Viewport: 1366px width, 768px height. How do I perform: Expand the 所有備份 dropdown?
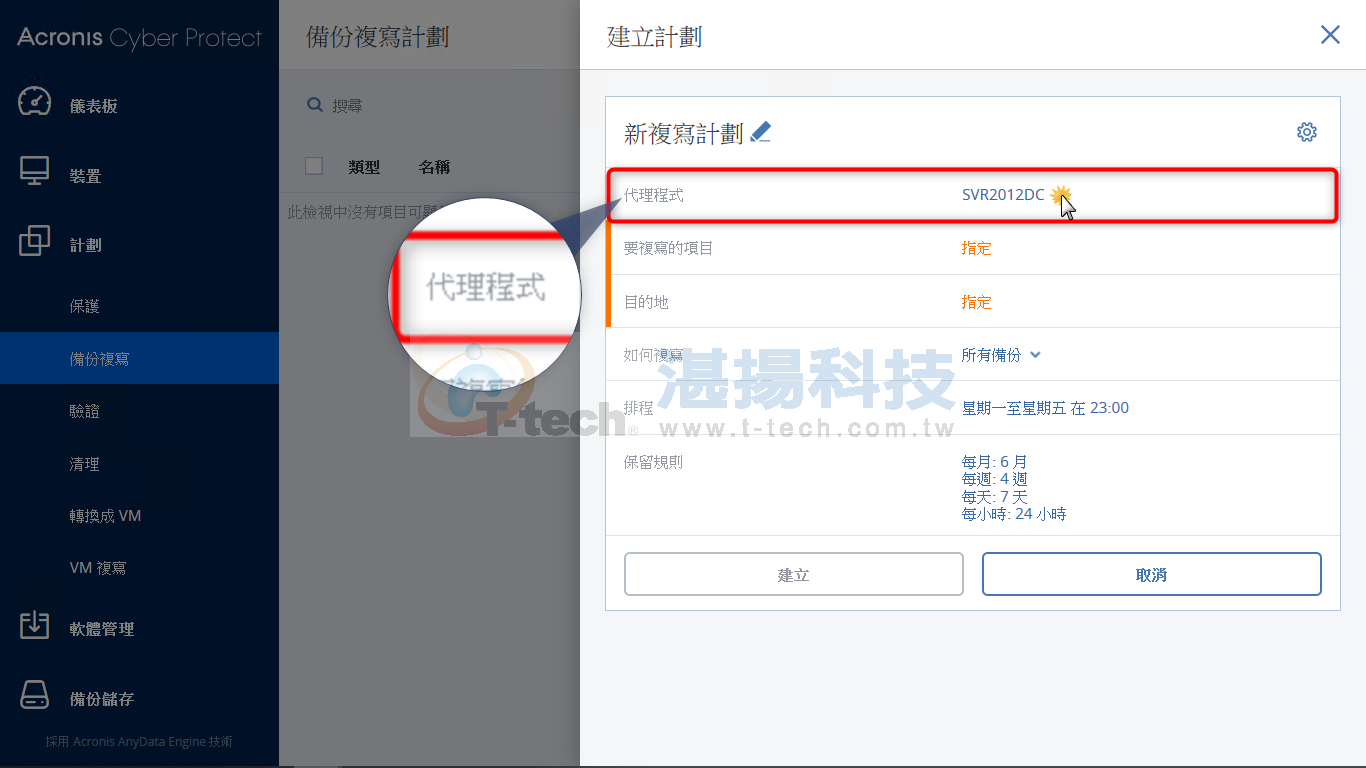point(1001,355)
